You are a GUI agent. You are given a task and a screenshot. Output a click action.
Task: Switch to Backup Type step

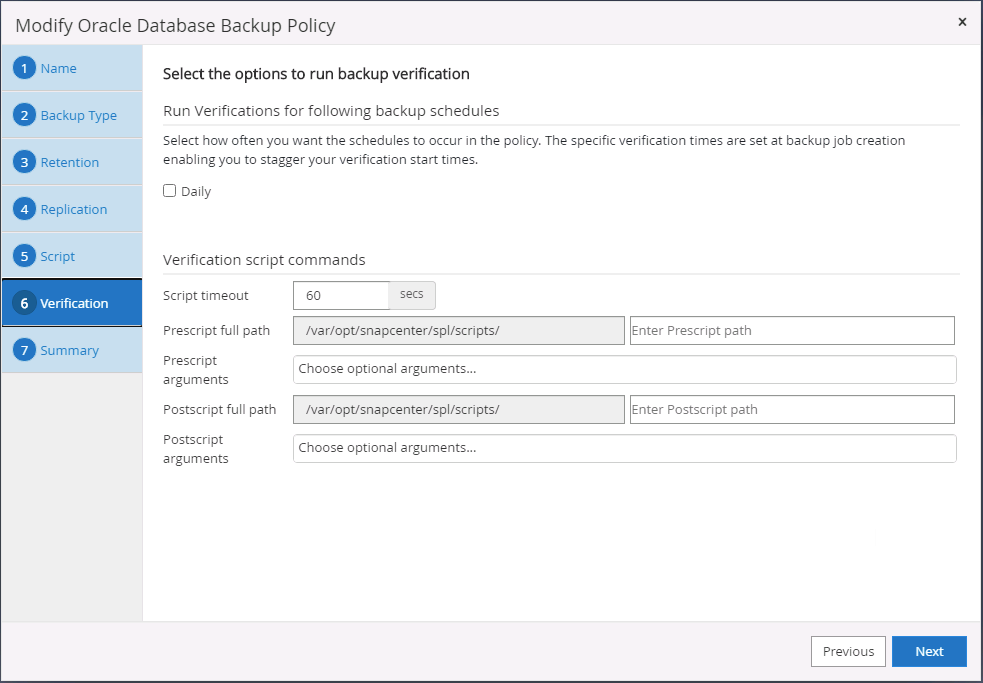[x=78, y=115]
